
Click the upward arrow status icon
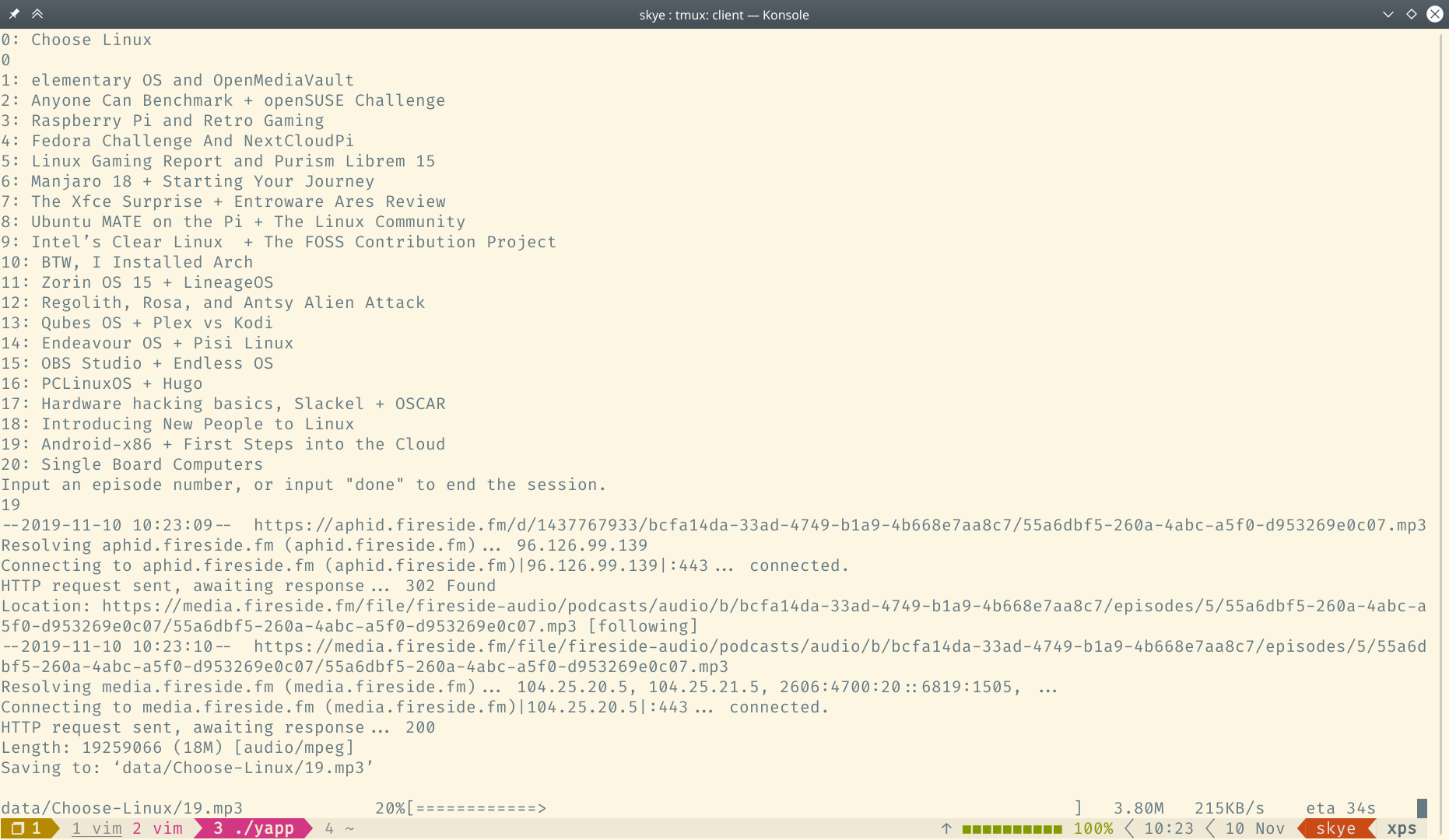tap(946, 828)
